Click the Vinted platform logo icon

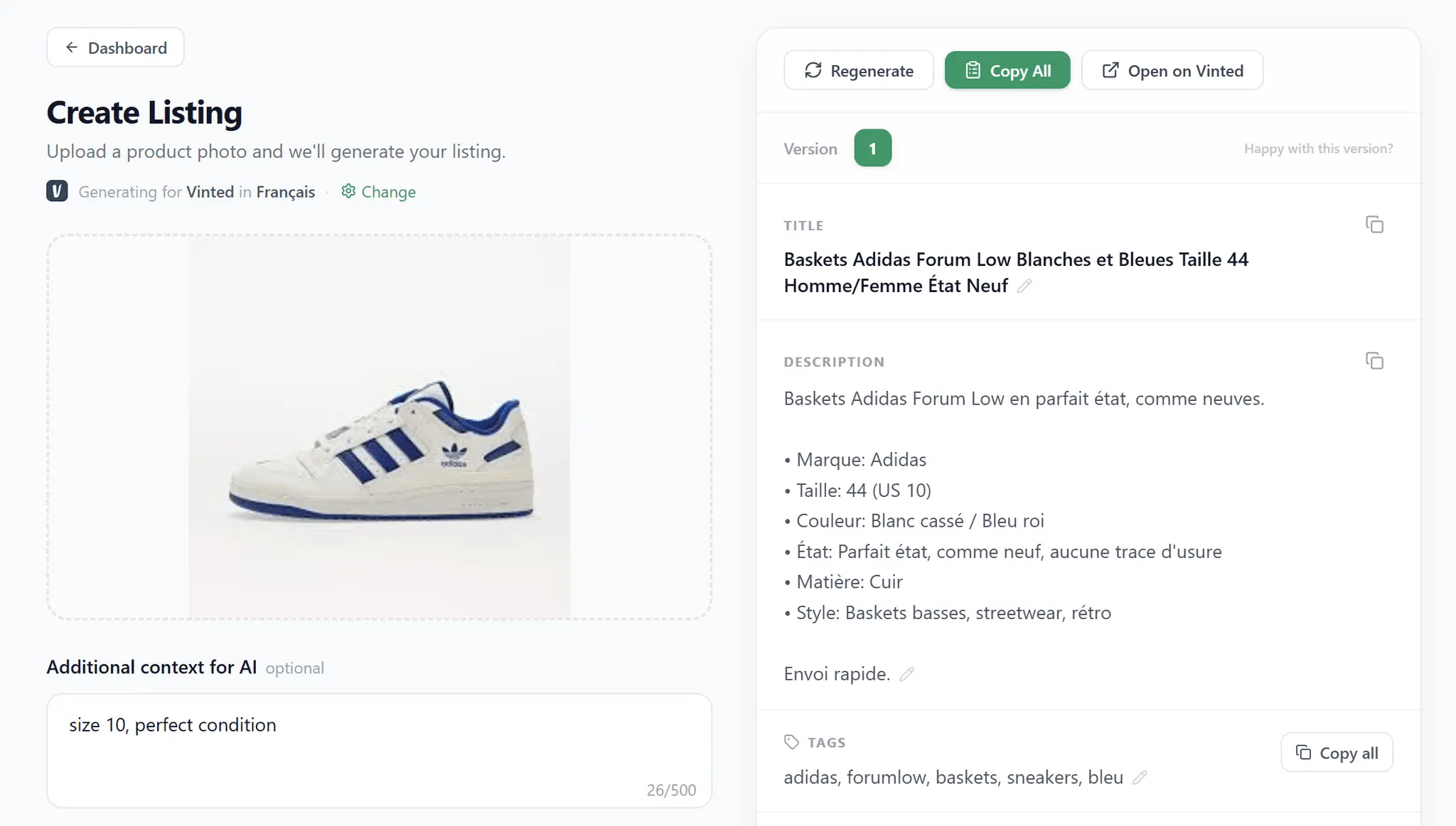tap(58, 191)
